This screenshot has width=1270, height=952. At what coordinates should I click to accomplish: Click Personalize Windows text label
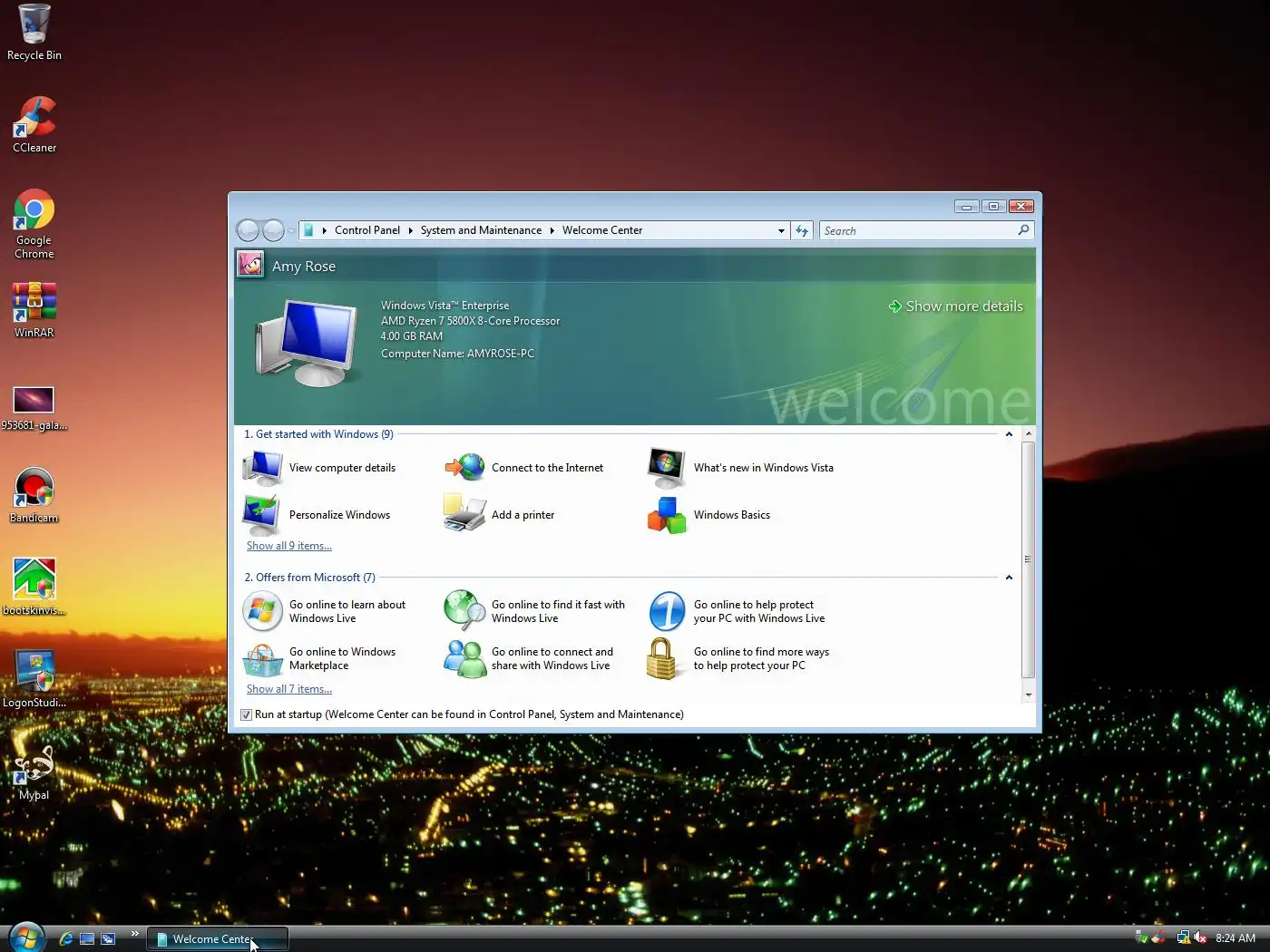[339, 515]
